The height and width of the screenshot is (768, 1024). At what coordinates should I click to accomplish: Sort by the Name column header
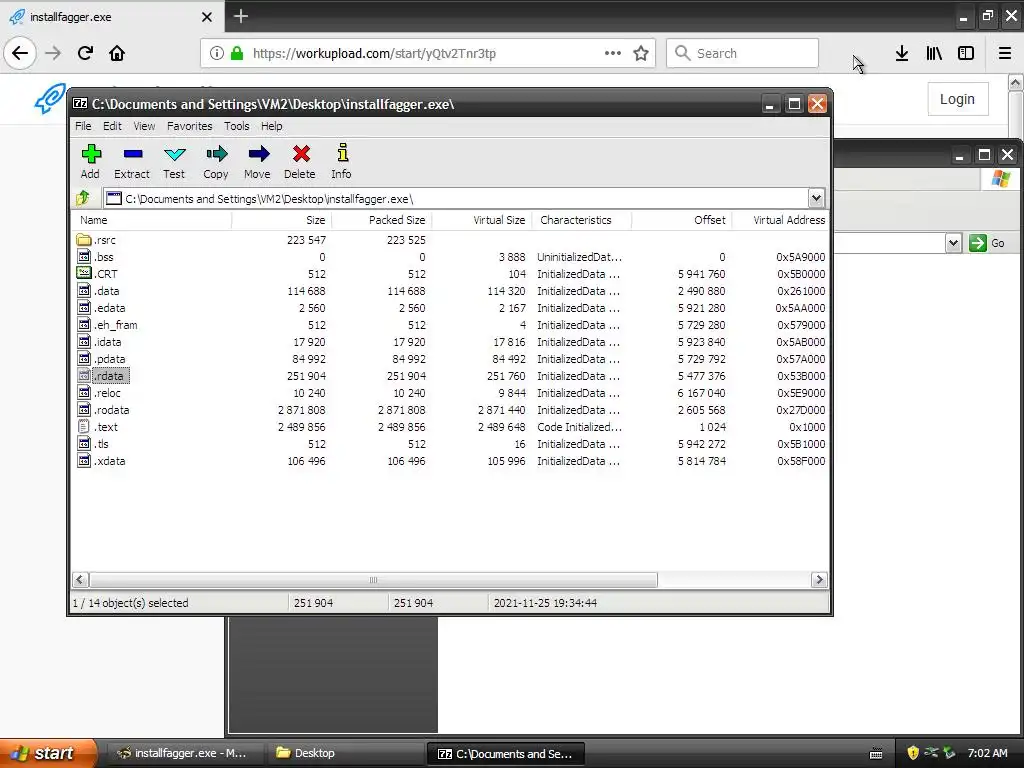point(152,220)
